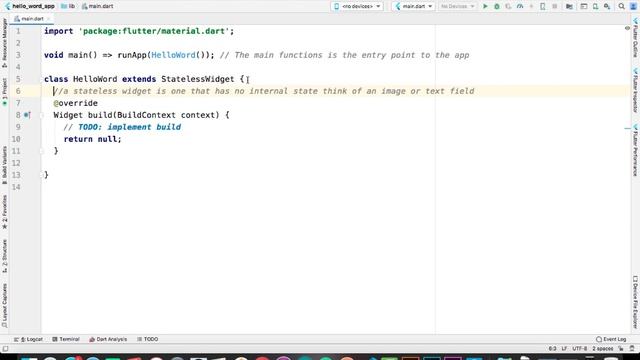Image resolution: width=640 pixels, height=360 pixels.
Task: Open the Flutter profile mode gauge icon
Action: (520, 6)
